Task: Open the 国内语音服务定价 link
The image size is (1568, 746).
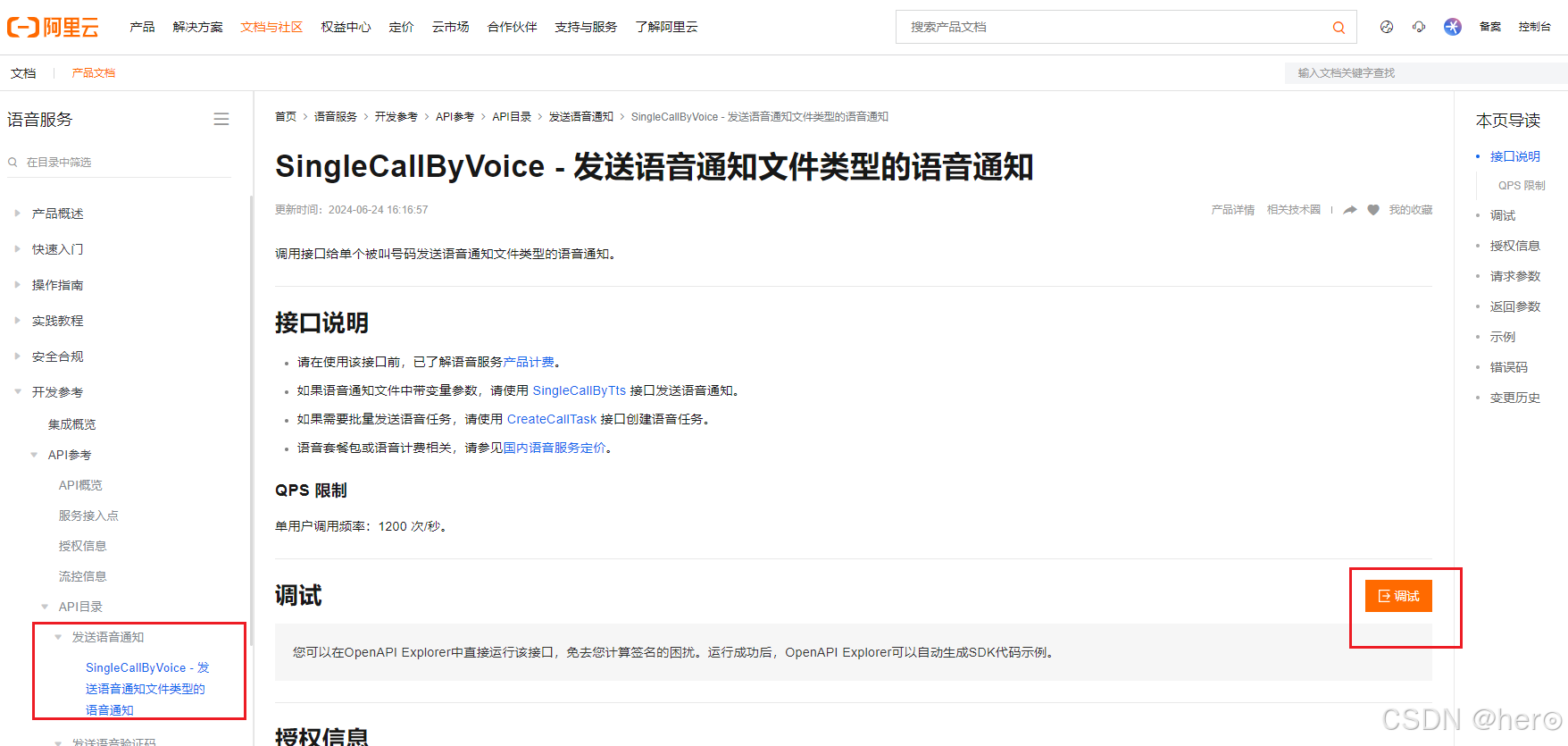Action: 555,448
